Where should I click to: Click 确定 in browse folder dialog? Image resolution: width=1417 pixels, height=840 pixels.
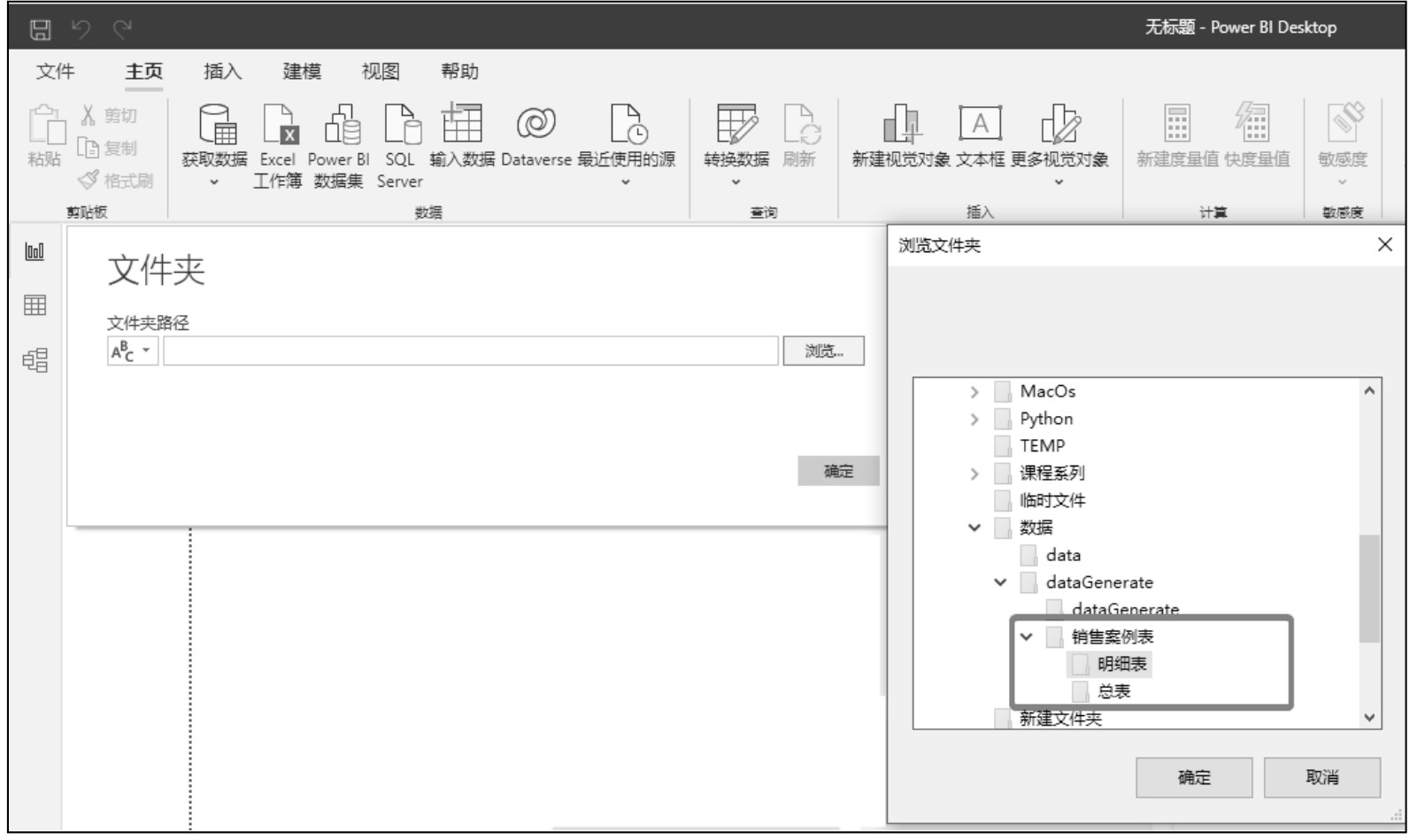point(1194,778)
